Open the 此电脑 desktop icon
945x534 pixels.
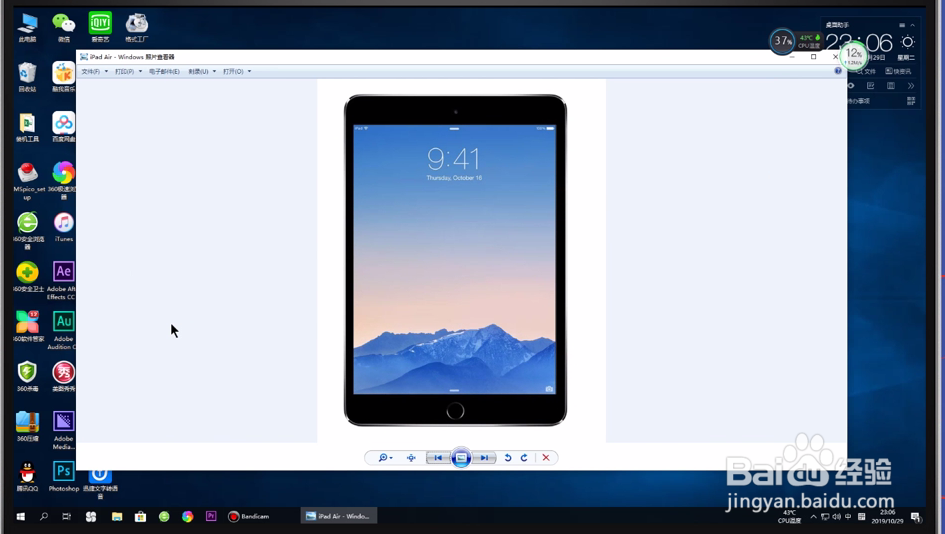pos(27,28)
